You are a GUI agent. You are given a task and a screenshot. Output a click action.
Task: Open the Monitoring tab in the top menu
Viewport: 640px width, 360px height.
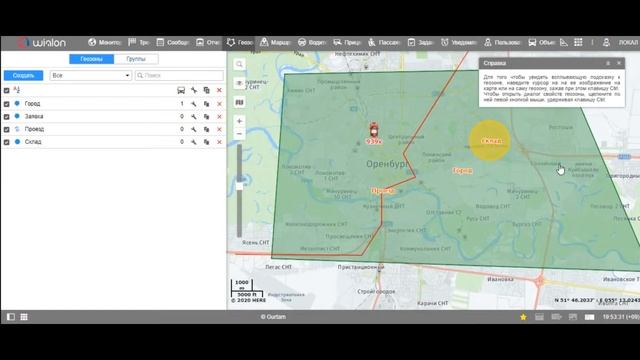104,42
